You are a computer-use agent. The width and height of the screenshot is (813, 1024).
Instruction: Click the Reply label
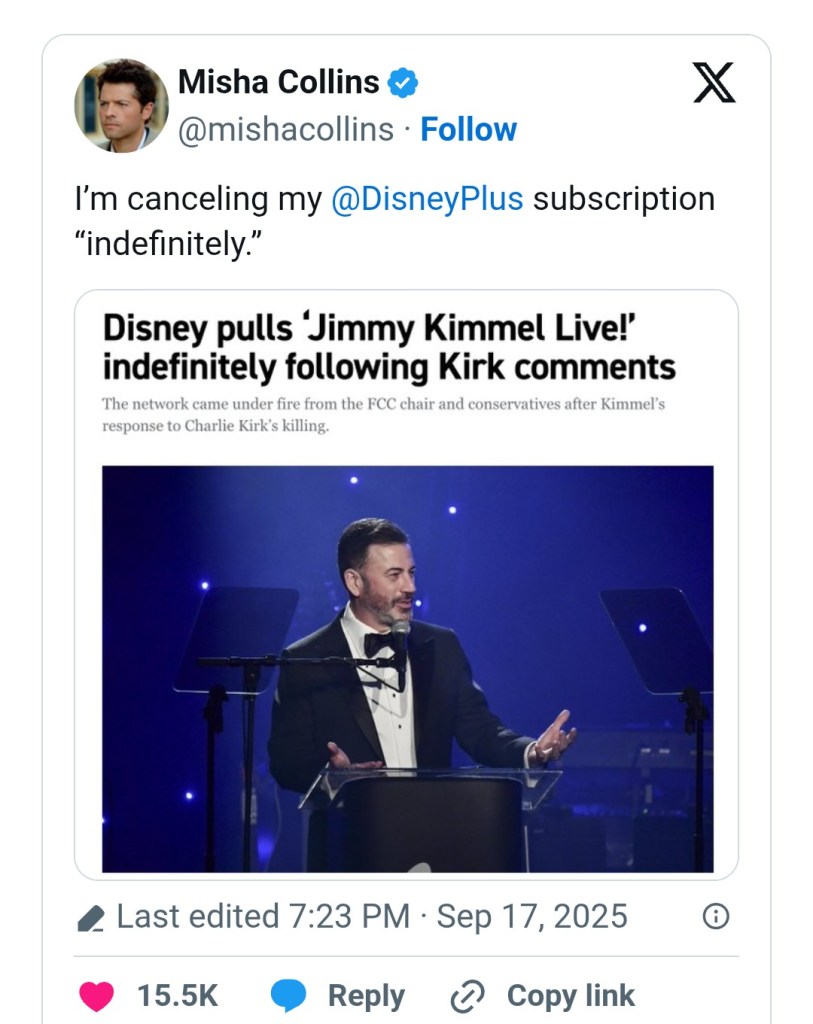click(366, 996)
